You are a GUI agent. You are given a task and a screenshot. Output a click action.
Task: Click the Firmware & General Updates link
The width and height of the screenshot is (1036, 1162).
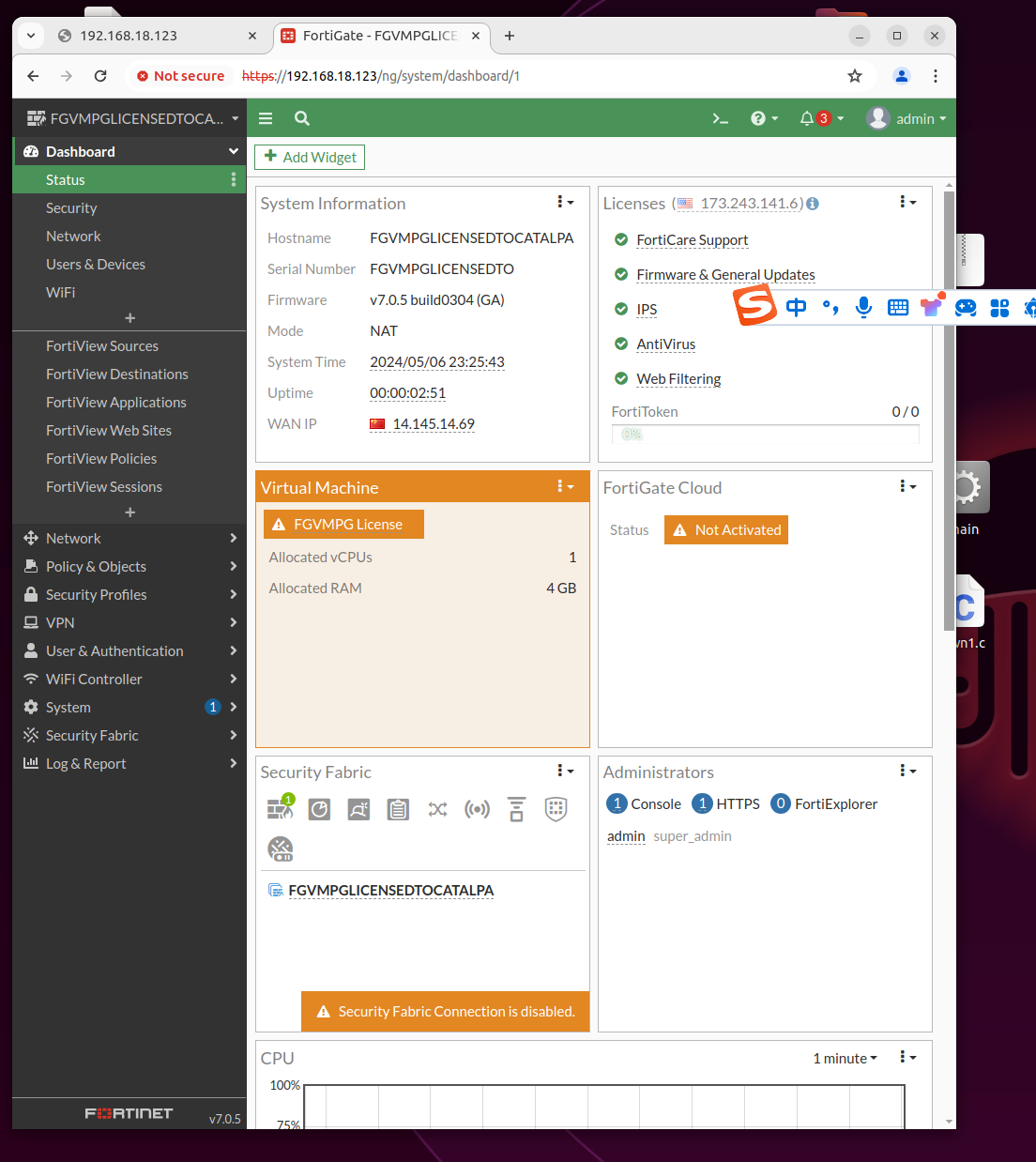point(725,275)
